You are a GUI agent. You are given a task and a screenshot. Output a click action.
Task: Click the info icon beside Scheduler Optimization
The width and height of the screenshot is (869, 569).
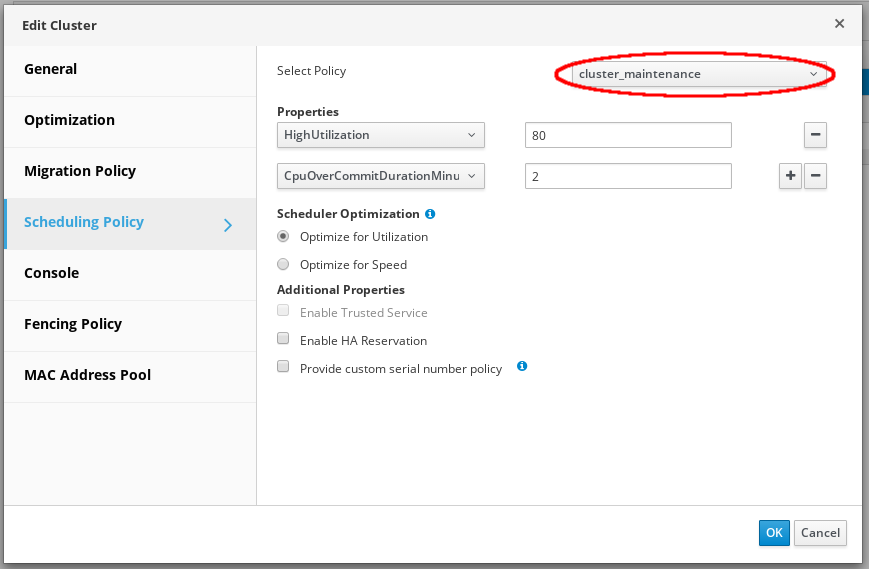(430, 214)
